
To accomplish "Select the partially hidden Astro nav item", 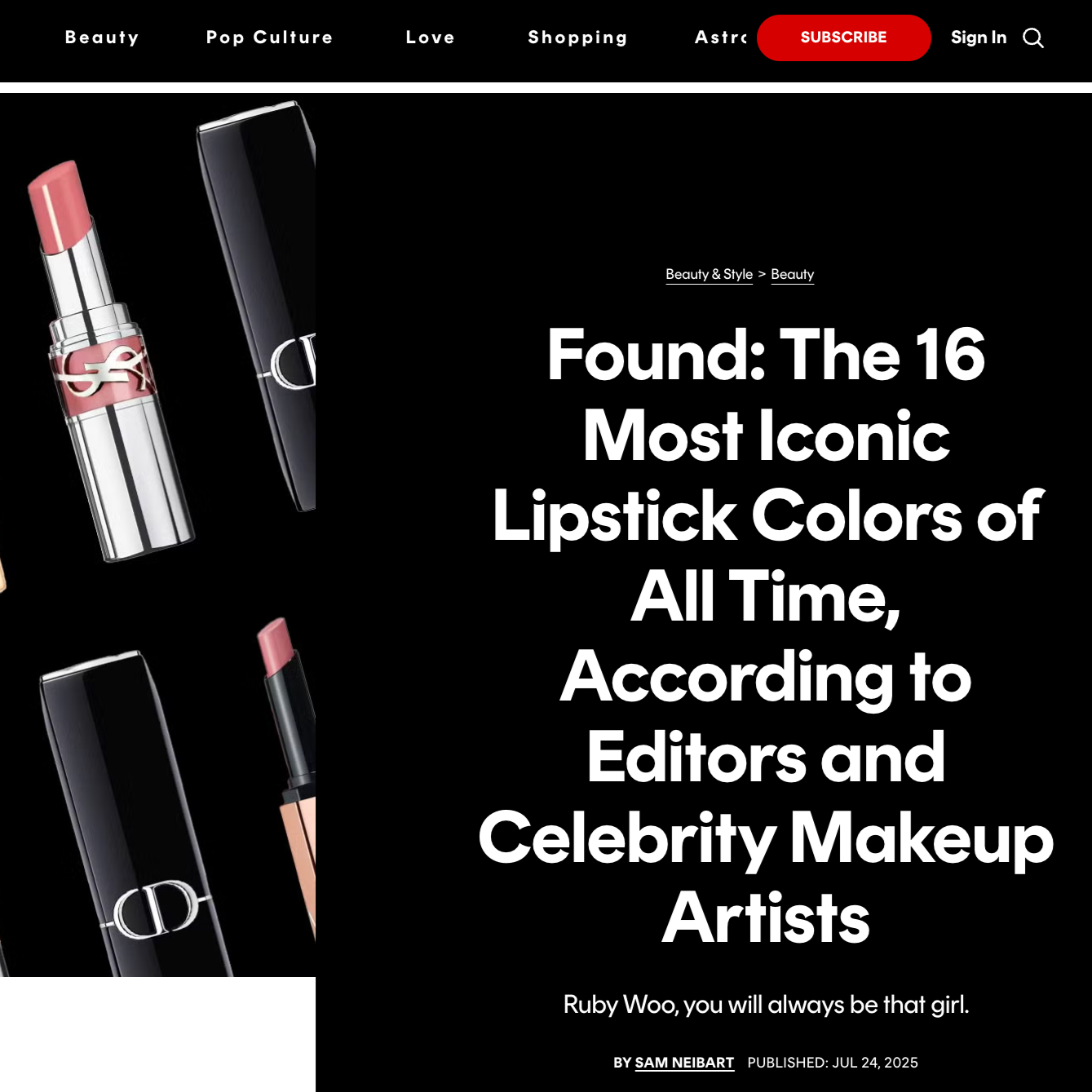I will coord(721,38).
